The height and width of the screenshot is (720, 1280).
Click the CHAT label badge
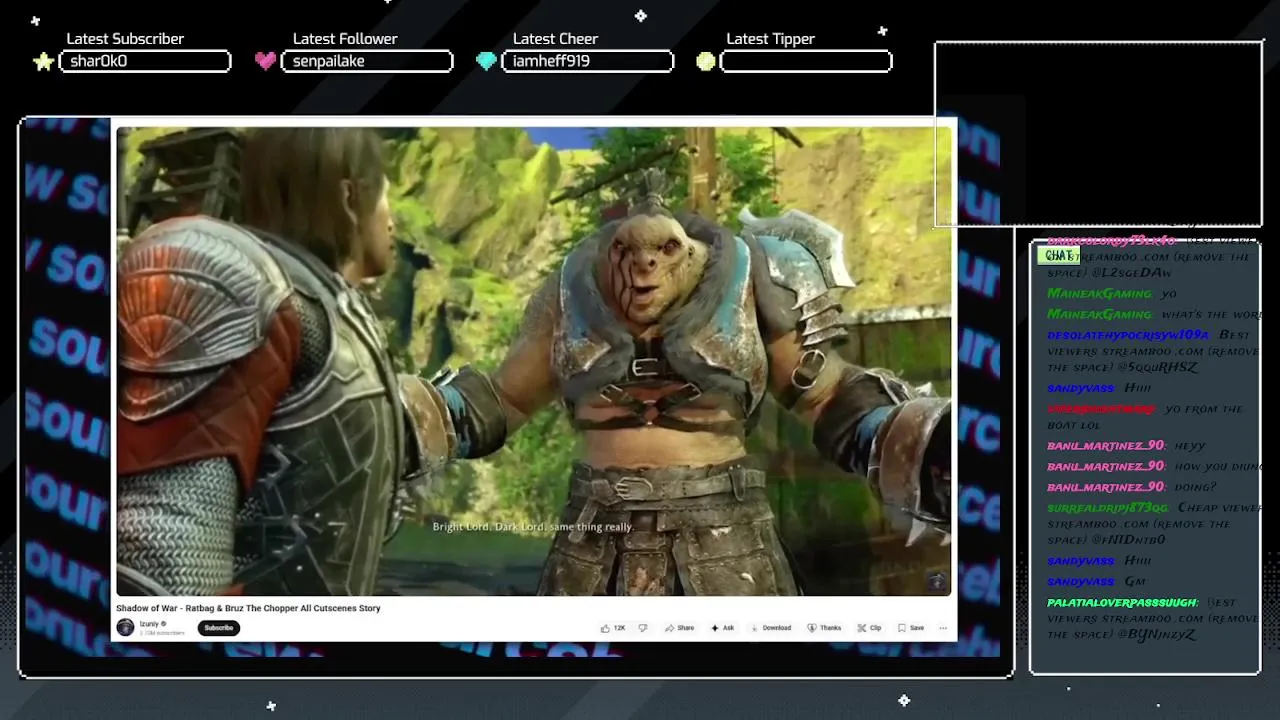pyautogui.click(x=1058, y=256)
